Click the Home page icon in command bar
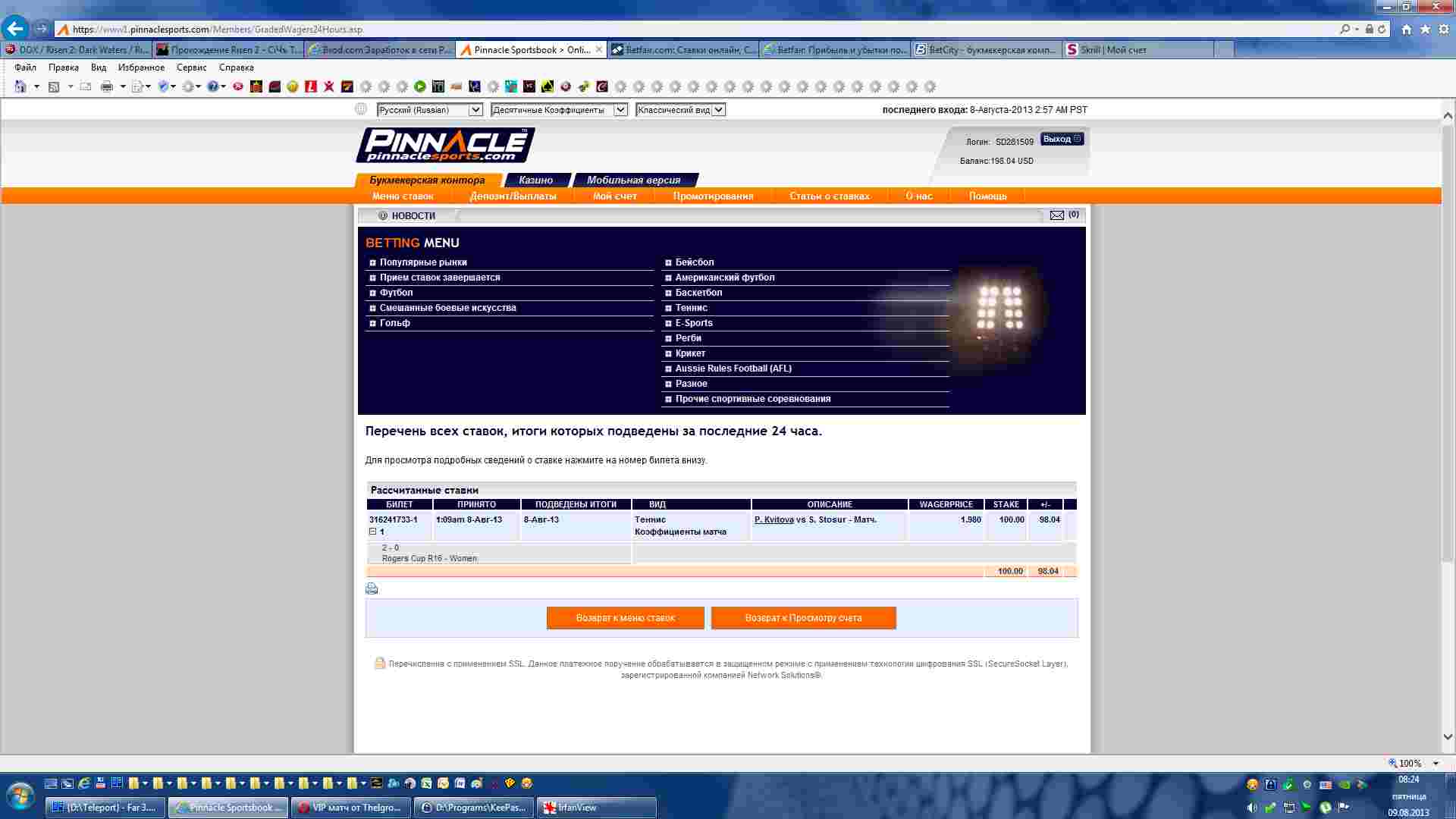 pos(20,86)
